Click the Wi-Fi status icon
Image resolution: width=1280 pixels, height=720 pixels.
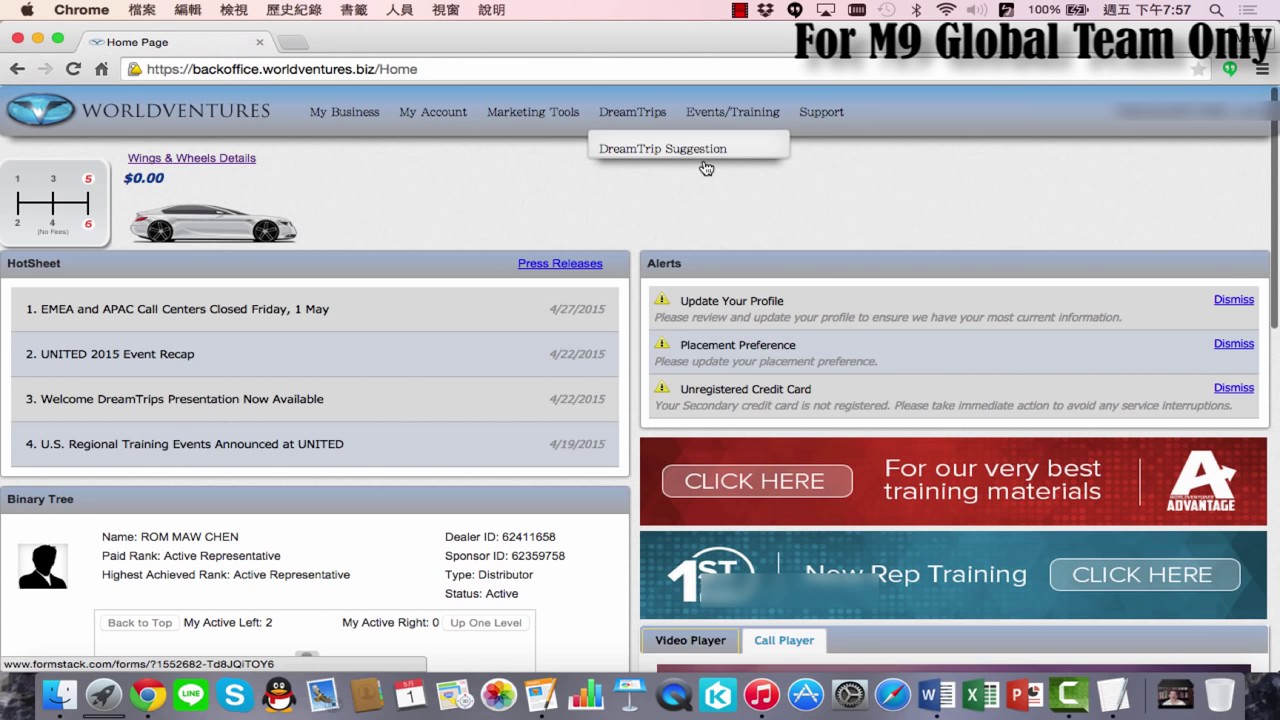click(946, 10)
